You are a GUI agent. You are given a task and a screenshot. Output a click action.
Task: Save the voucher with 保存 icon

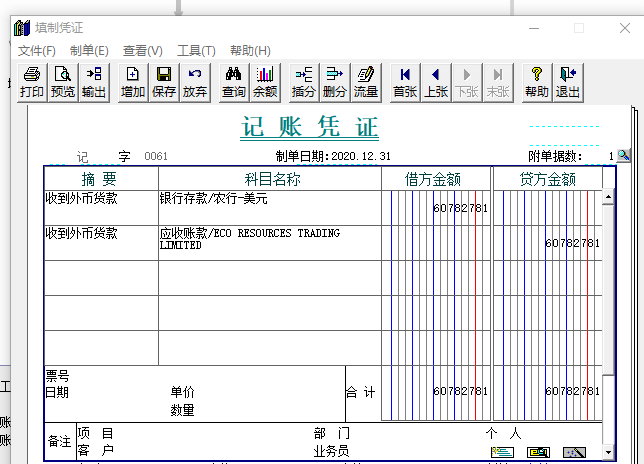pyautogui.click(x=164, y=83)
